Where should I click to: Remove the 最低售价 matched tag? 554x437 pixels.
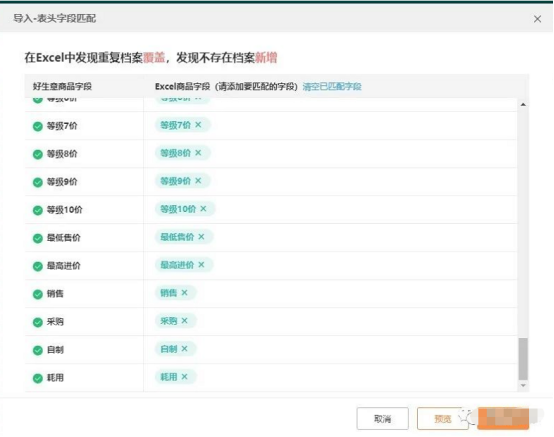tap(201, 237)
